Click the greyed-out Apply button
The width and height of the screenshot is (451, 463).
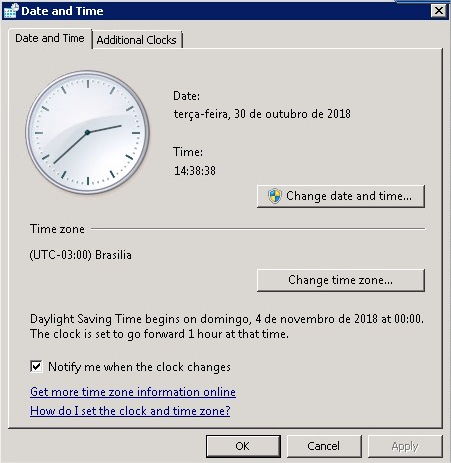[x=405, y=446]
